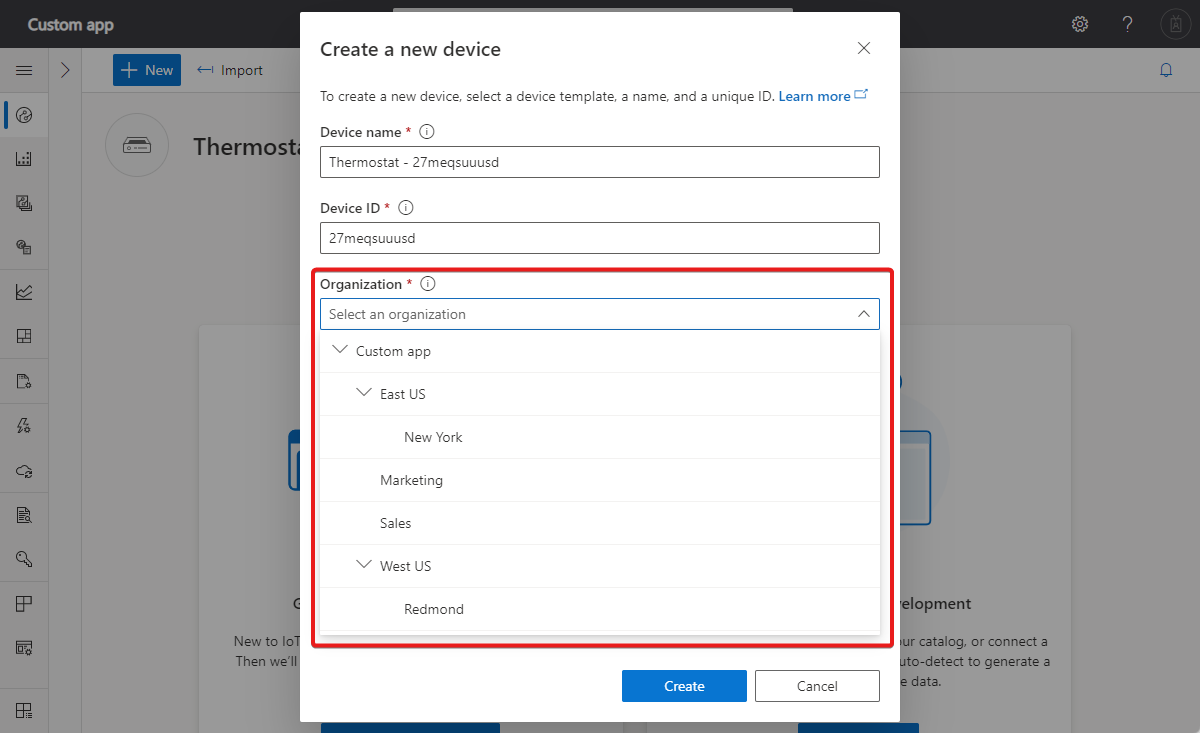Open the hamburger navigation menu
This screenshot has width=1200, height=733.
pos(24,70)
